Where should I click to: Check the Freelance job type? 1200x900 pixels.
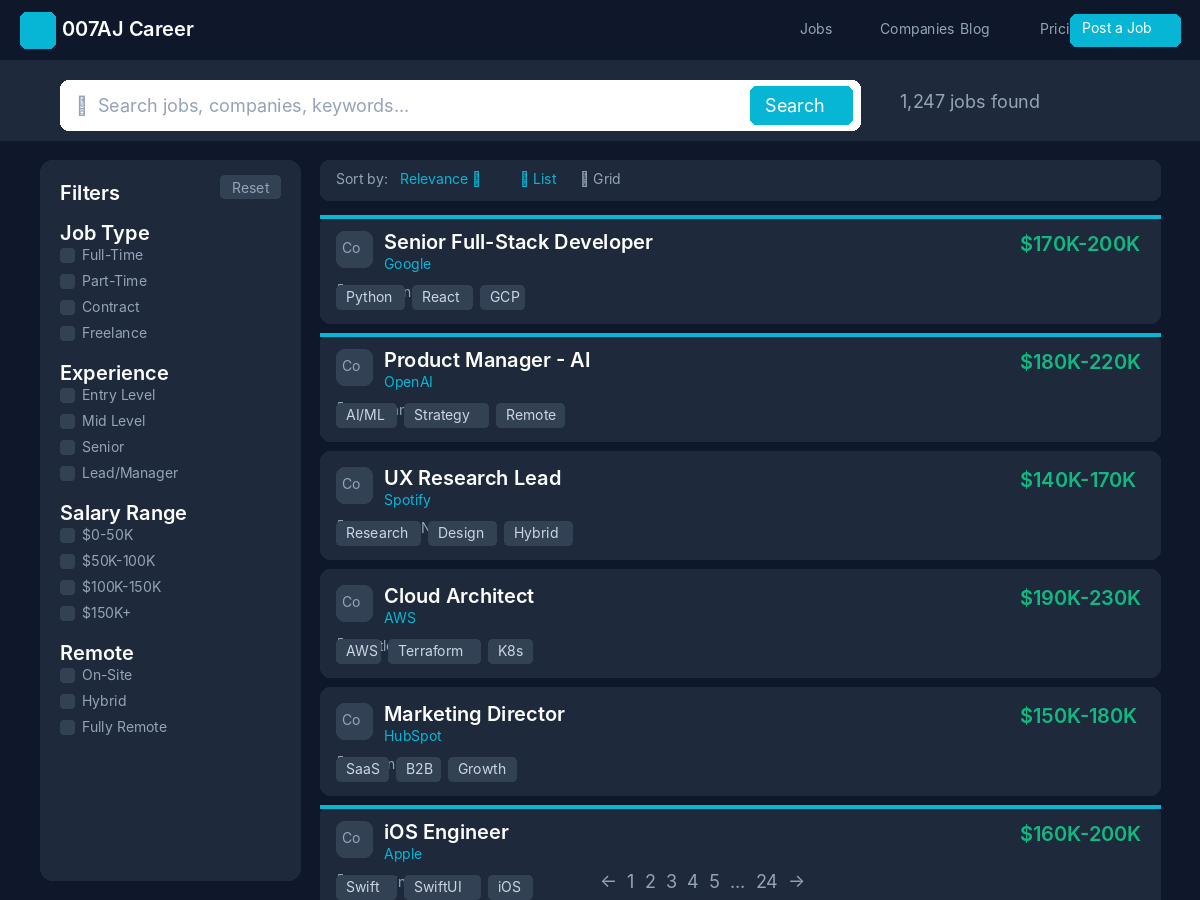point(67,333)
